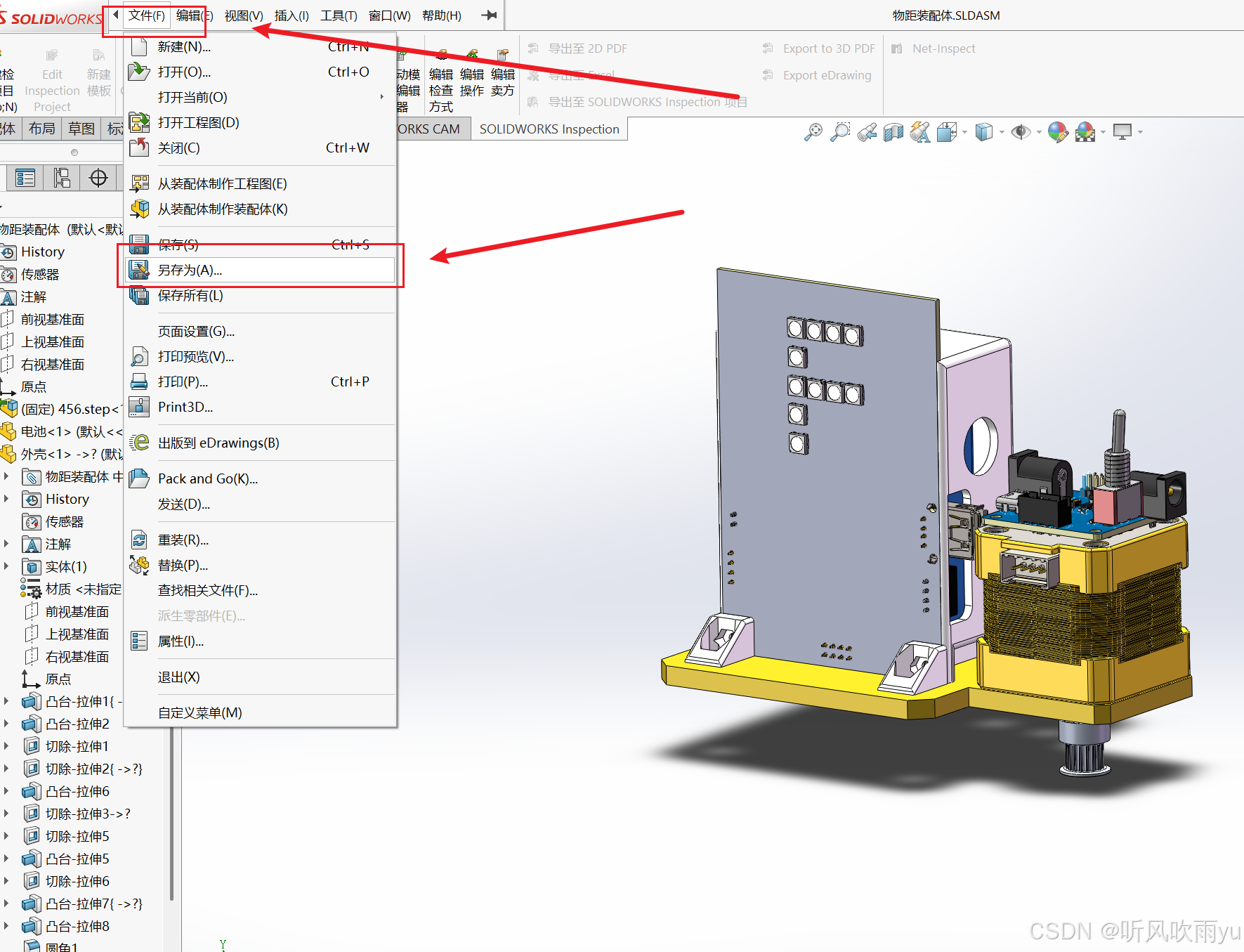The image size is (1244, 952).
Task: Switch to the 布局 tab
Action: (41, 129)
